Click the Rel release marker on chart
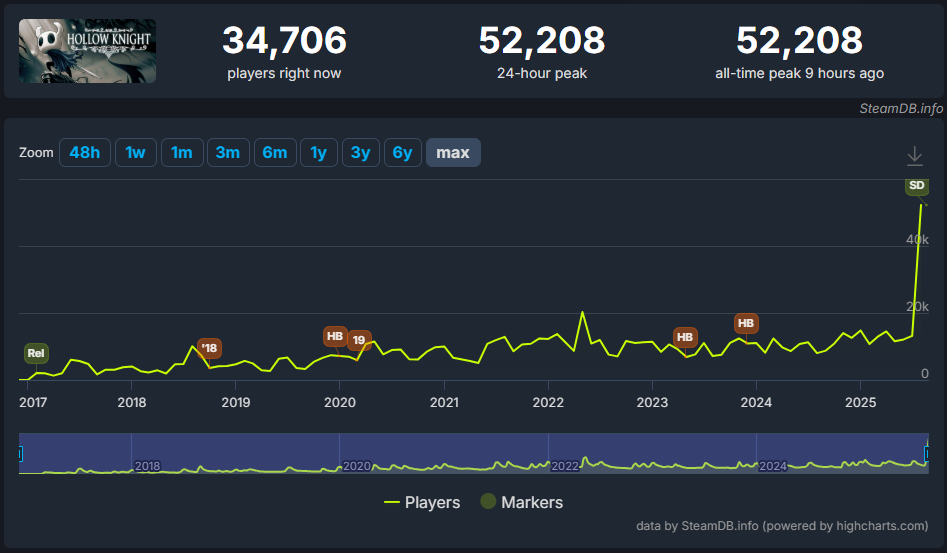Viewport: 947px width, 553px height. (36, 353)
